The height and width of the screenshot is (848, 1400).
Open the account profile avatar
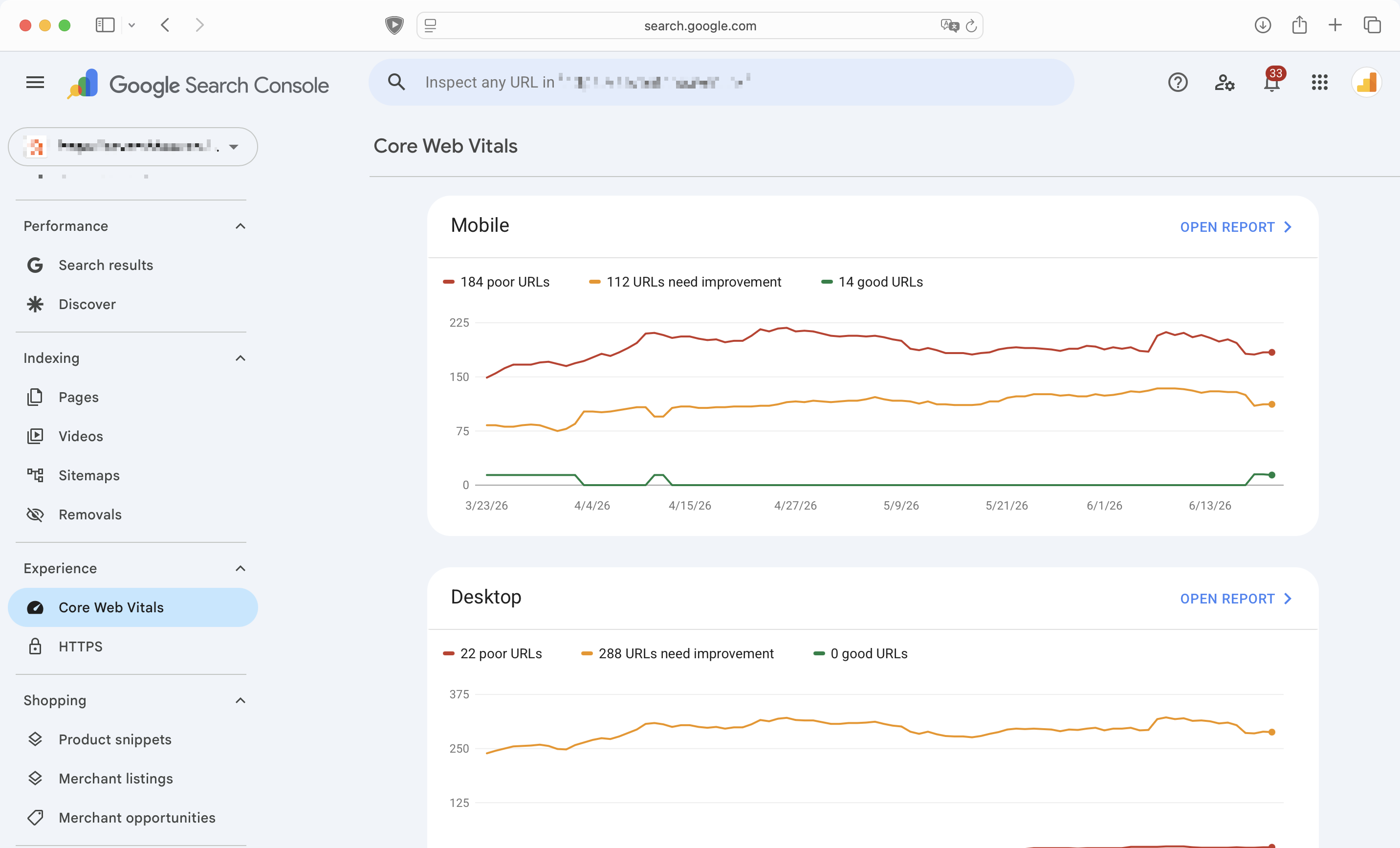click(1366, 83)
